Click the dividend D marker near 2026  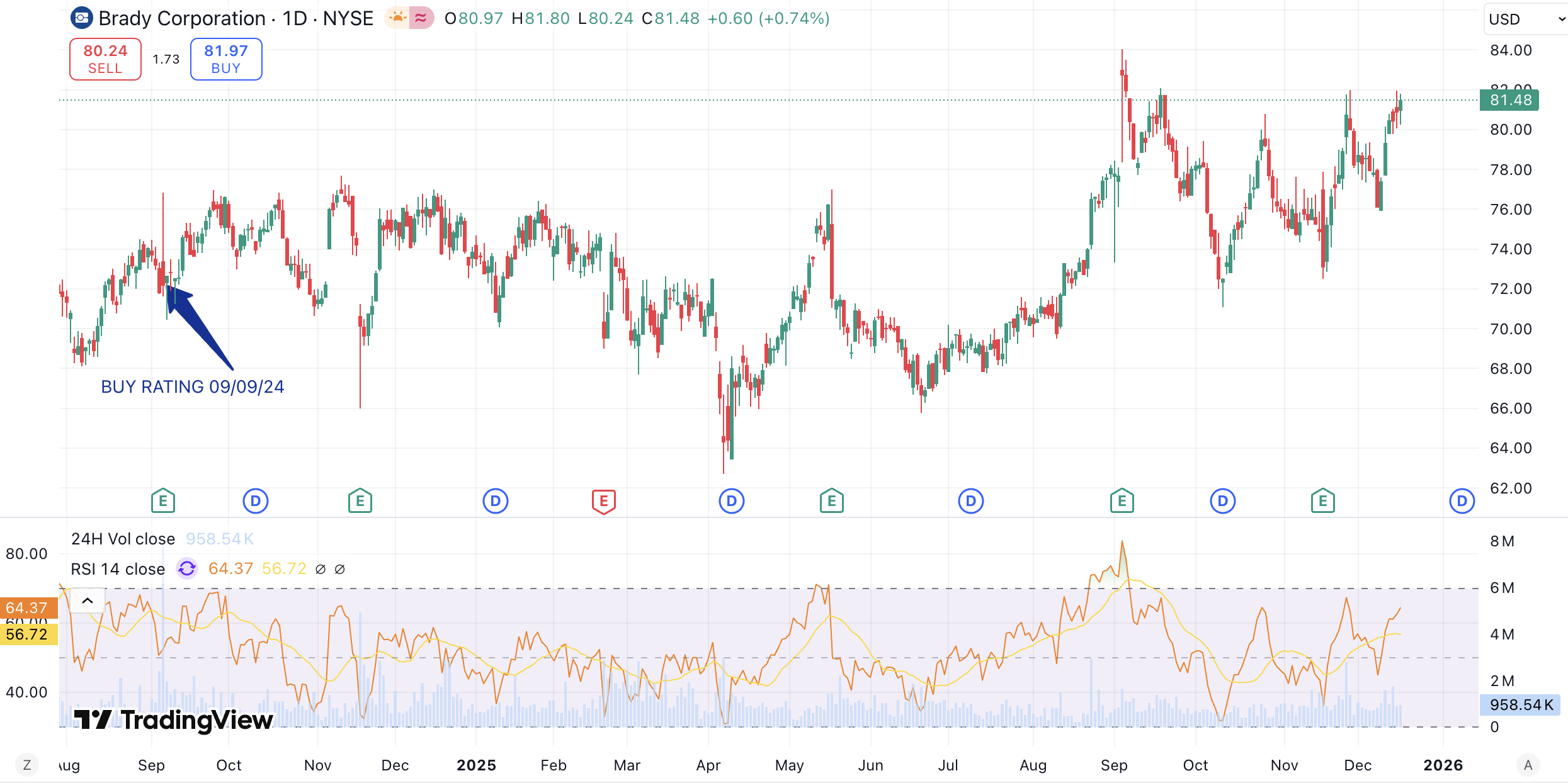[1462, 502]
